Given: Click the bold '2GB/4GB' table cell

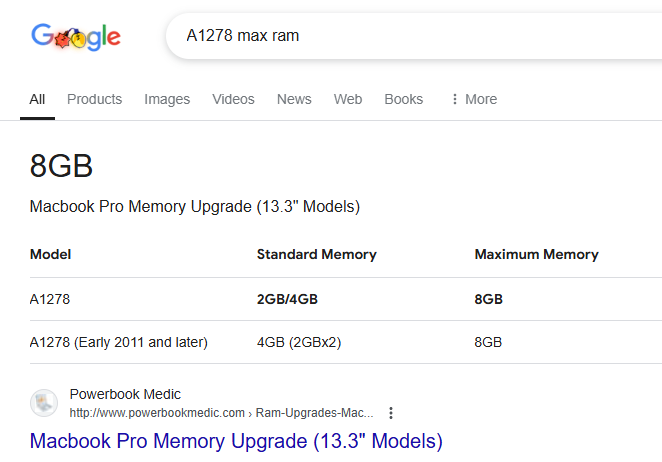Looking at the screenshot, I should (x=288, y=299).
